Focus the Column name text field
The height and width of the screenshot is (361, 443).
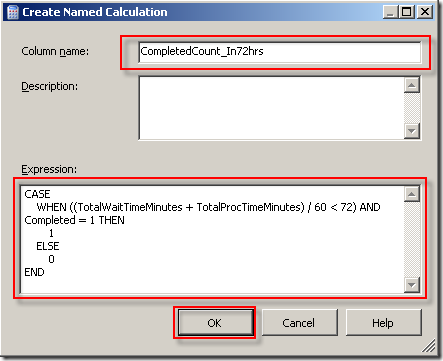pyautogui.click(x=280, y=52)
